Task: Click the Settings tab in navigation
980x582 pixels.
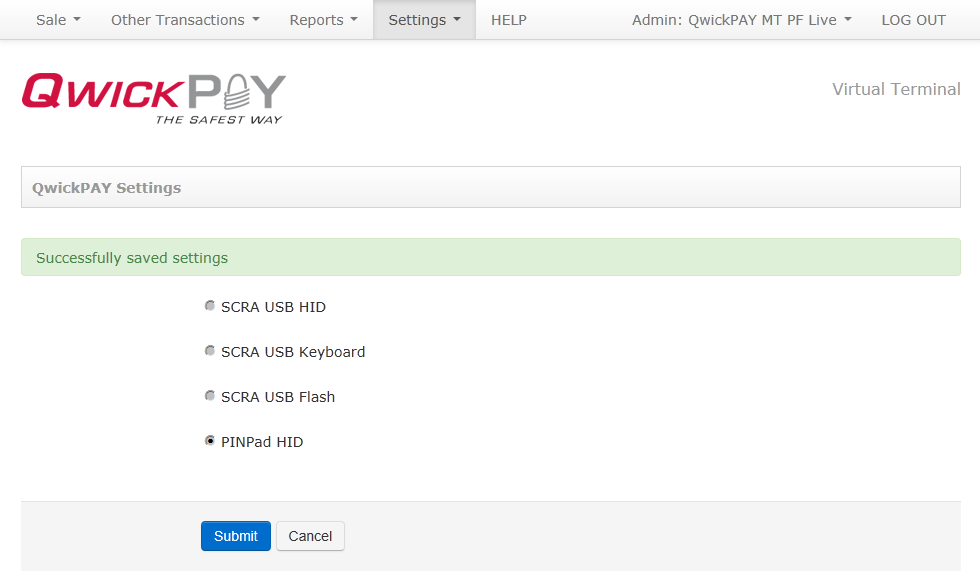Action: pyautogui.click(x=423, y=19)
